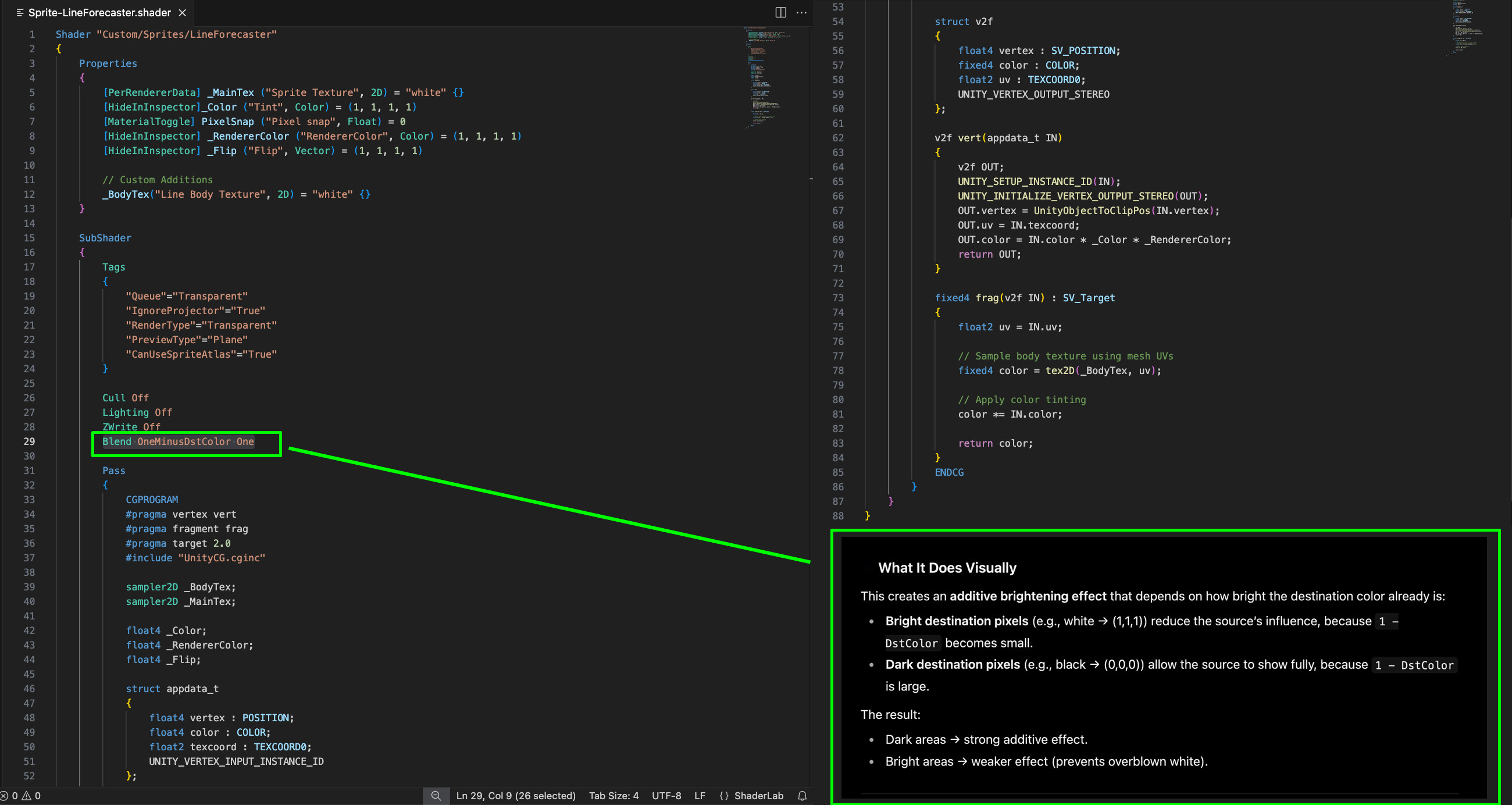The width and height of the screenshot is (1512, 805).
Task: Click the shader file icon on the editor tab
Action: pyautogui.click(x=20, y=12)
